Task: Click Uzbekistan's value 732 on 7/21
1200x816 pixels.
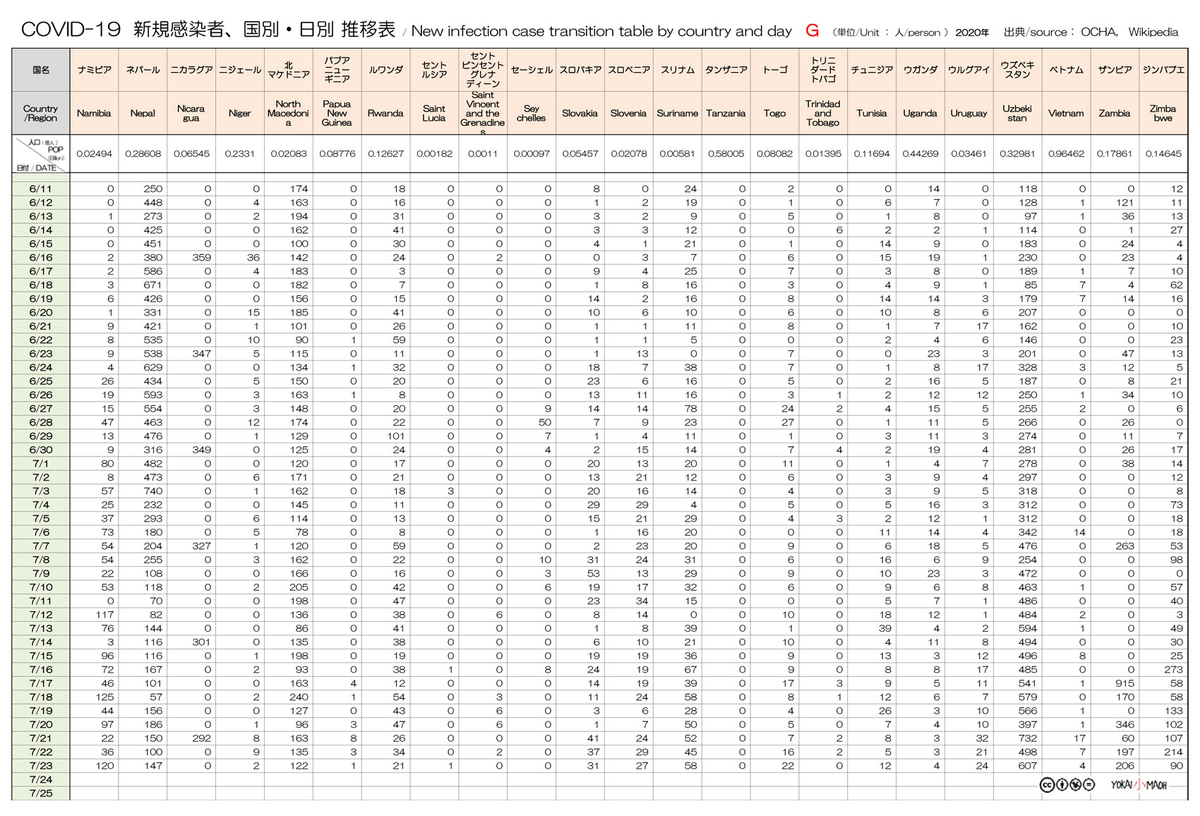Action: coord(1029,737)
